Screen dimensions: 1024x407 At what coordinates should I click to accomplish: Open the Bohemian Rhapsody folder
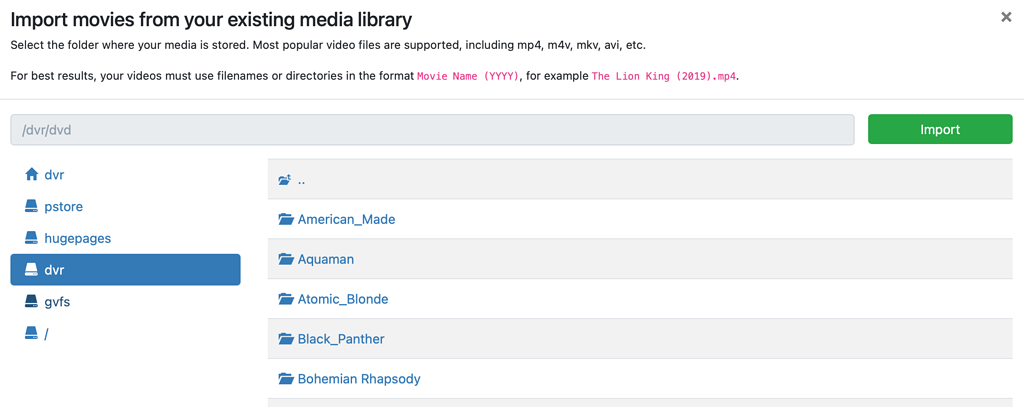tap(358, 380)
